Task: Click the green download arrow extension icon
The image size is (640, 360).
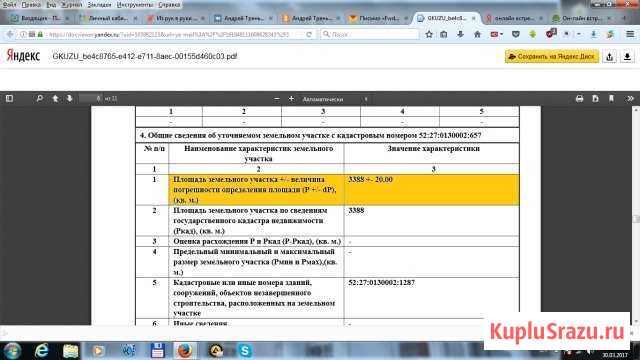Action: pos(533,35)
